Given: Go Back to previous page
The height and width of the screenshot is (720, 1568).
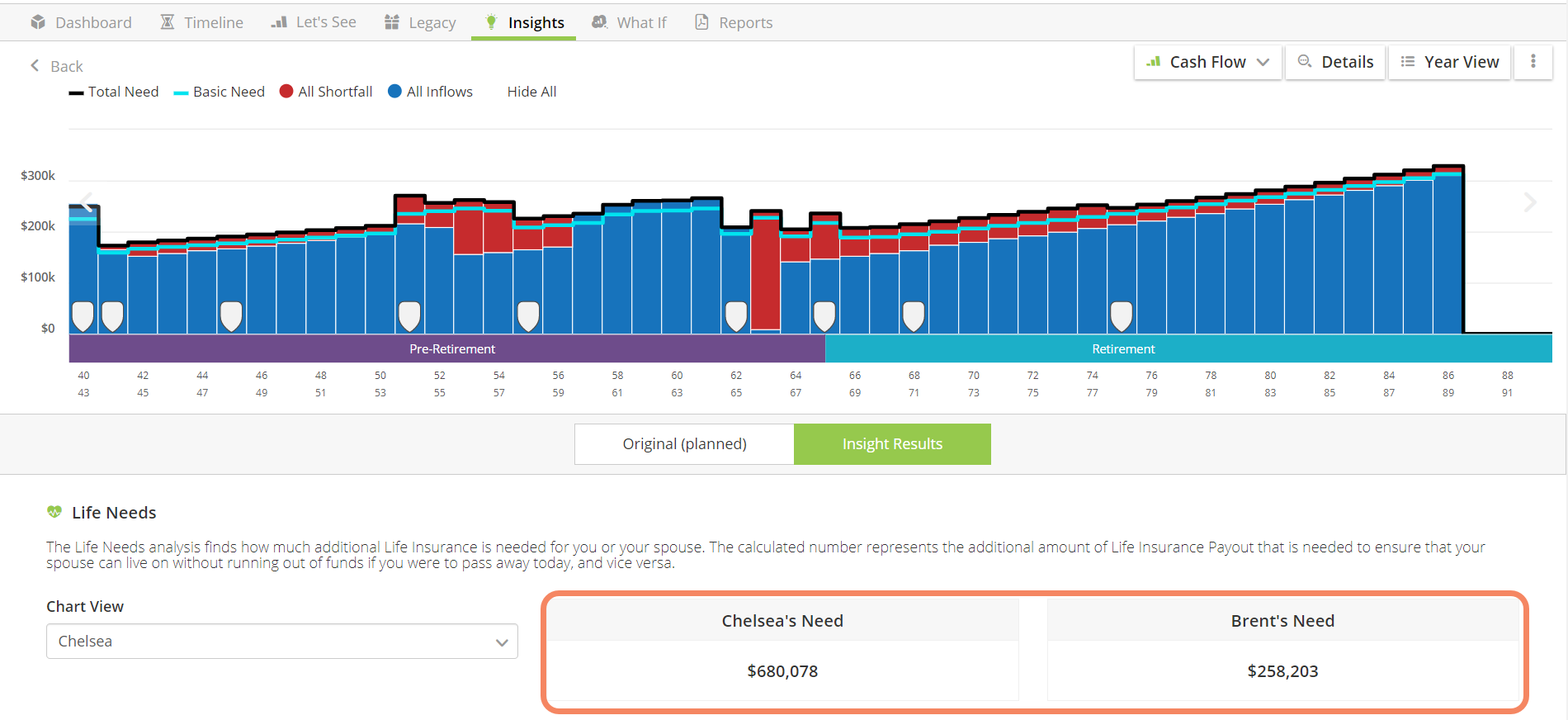Looking at the screenshot, I should coord(56,66).
